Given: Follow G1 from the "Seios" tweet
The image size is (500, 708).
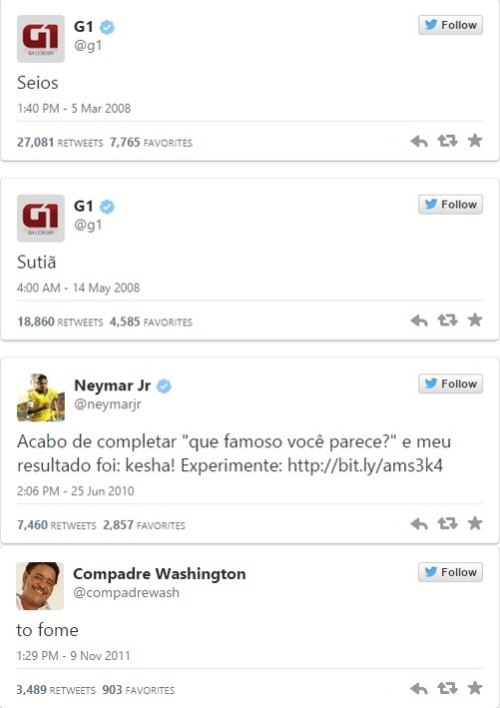Looking at the screenshot, I should [450, 25].
